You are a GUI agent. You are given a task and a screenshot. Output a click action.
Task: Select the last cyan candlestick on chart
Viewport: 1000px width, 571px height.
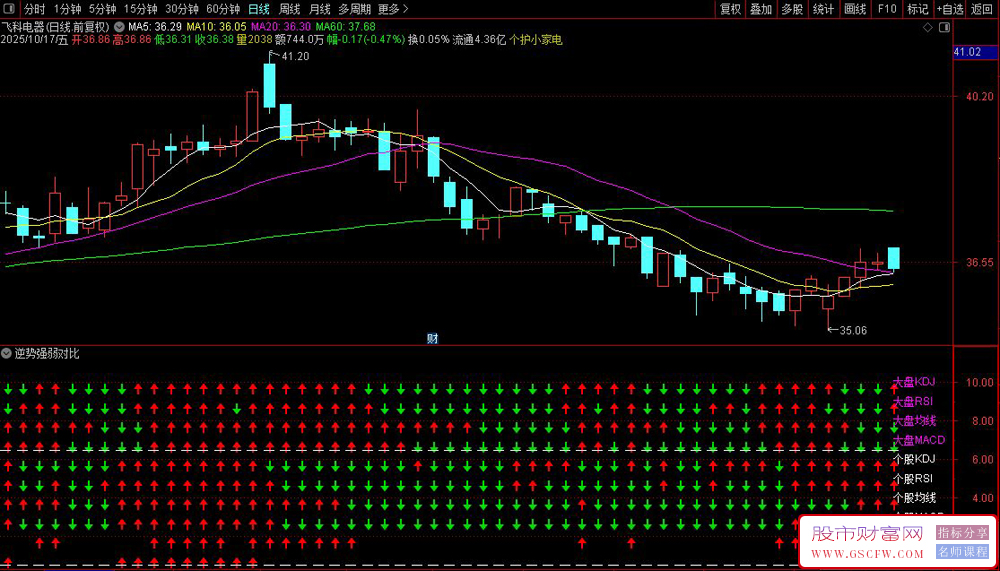[893, 258]
